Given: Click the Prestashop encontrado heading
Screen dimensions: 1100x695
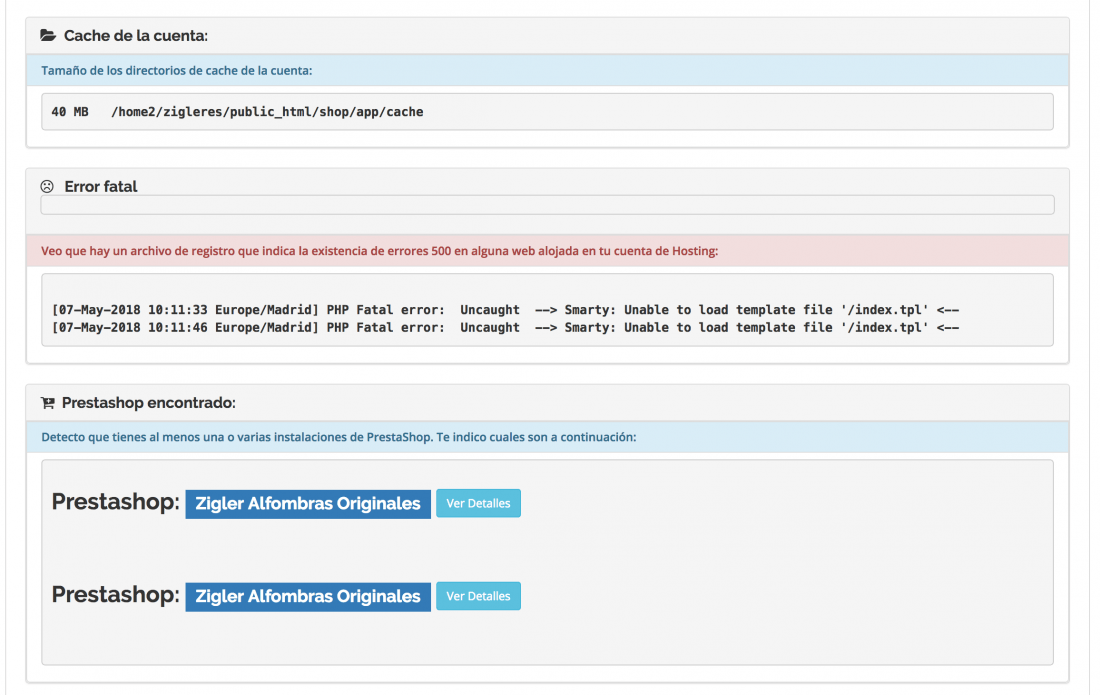Looking at the screenshot, I should tap(149, 403).
